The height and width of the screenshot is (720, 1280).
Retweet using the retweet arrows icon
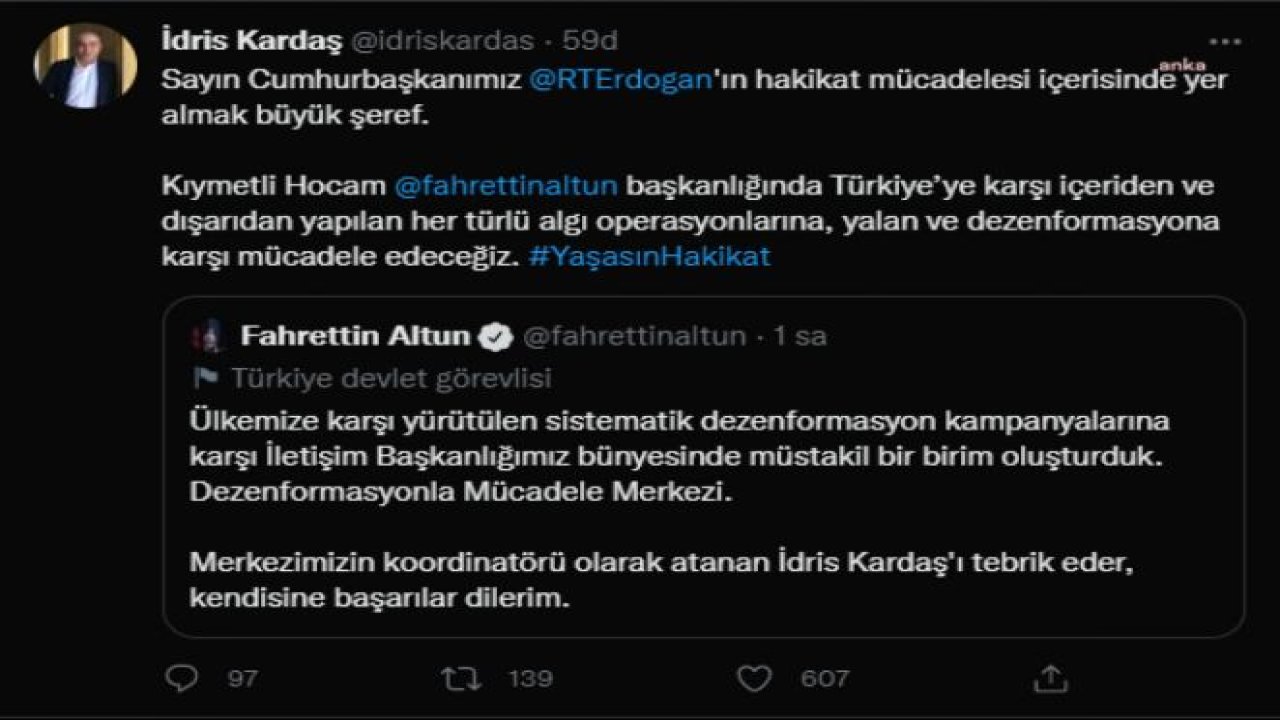pos(461,678)
